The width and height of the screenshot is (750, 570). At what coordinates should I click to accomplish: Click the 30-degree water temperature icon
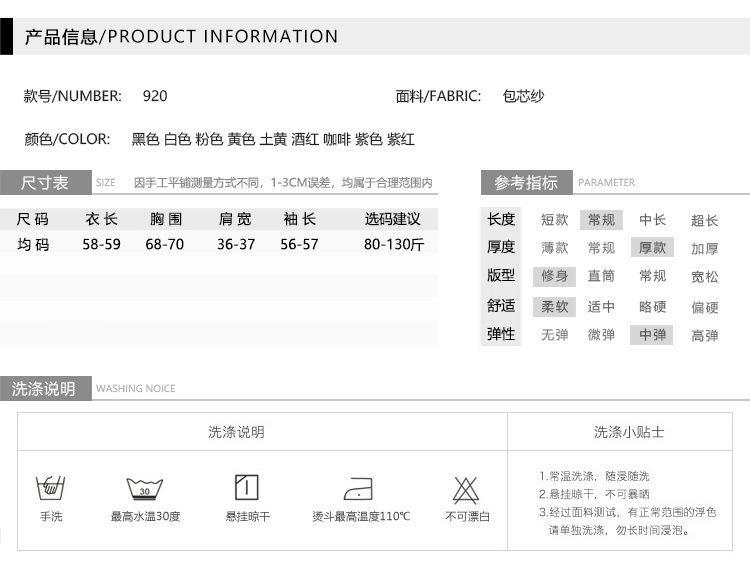click(144, 489)
